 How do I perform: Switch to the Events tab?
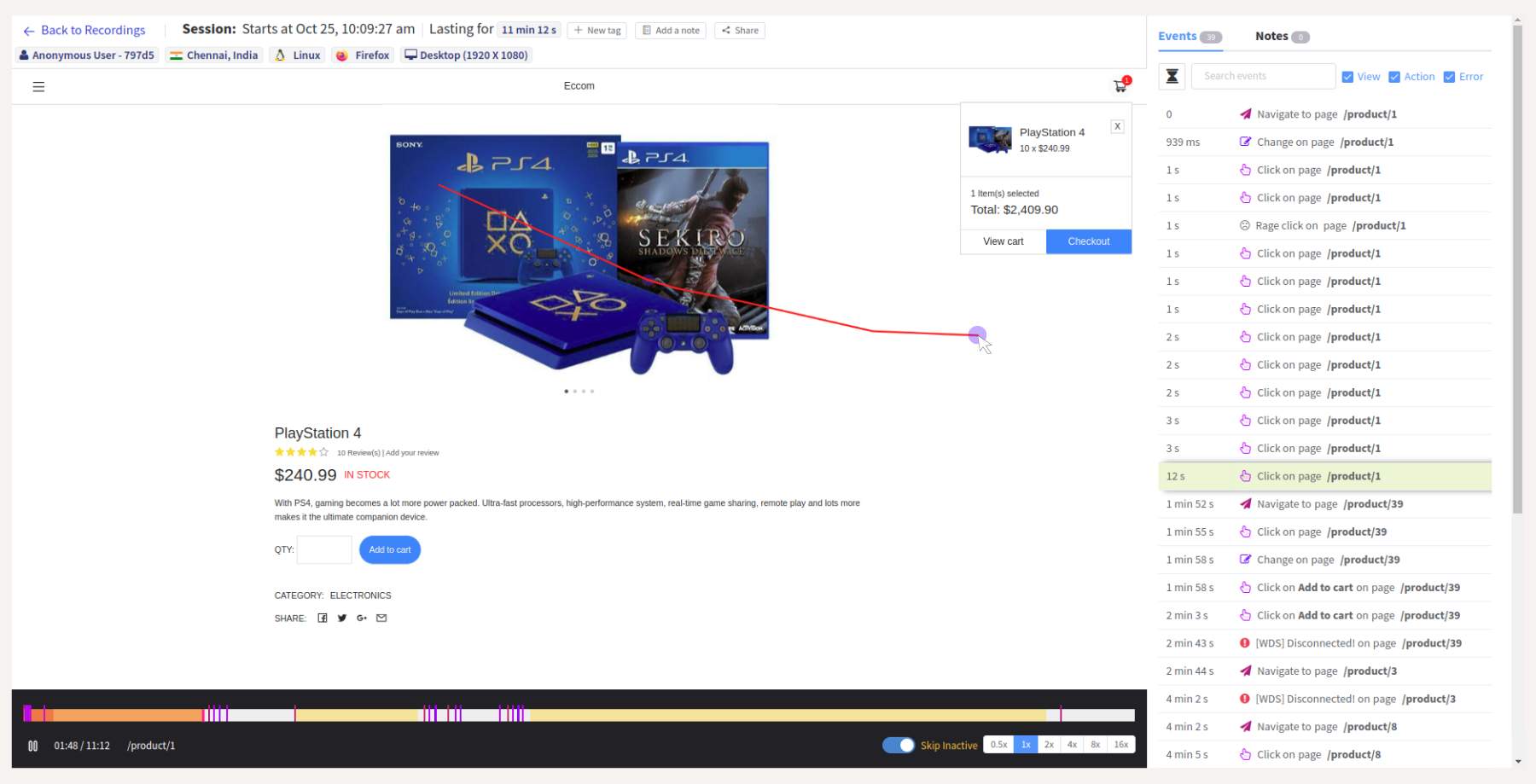(x=1190, y=36)
